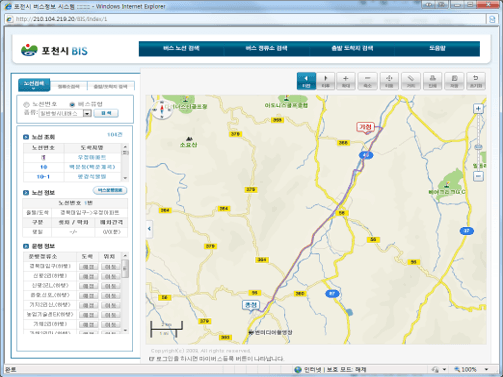Select the zoom-in plus tool in toolbar
Image resolution: width=503 pixels, height=377 pixels.
pyautogui.click(x=346, y=81)
